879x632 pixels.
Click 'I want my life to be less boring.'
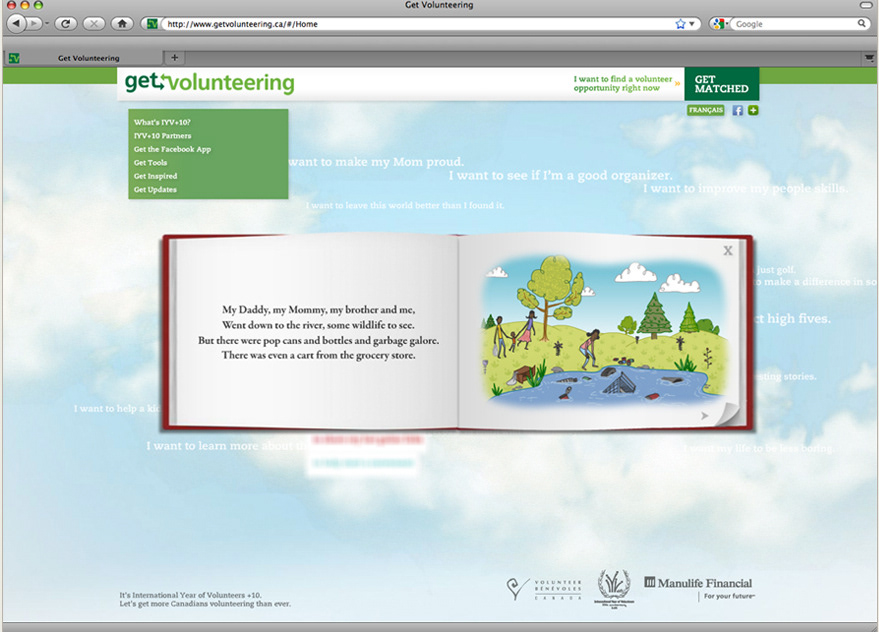(x=758, y=448)
